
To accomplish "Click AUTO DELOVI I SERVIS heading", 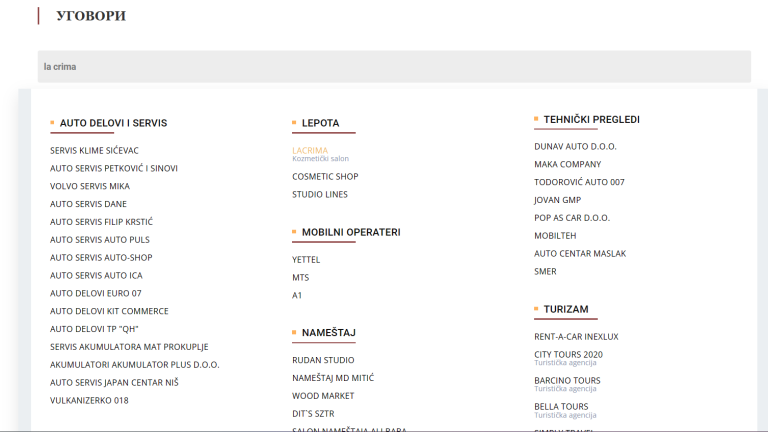I will coord(113,123).
